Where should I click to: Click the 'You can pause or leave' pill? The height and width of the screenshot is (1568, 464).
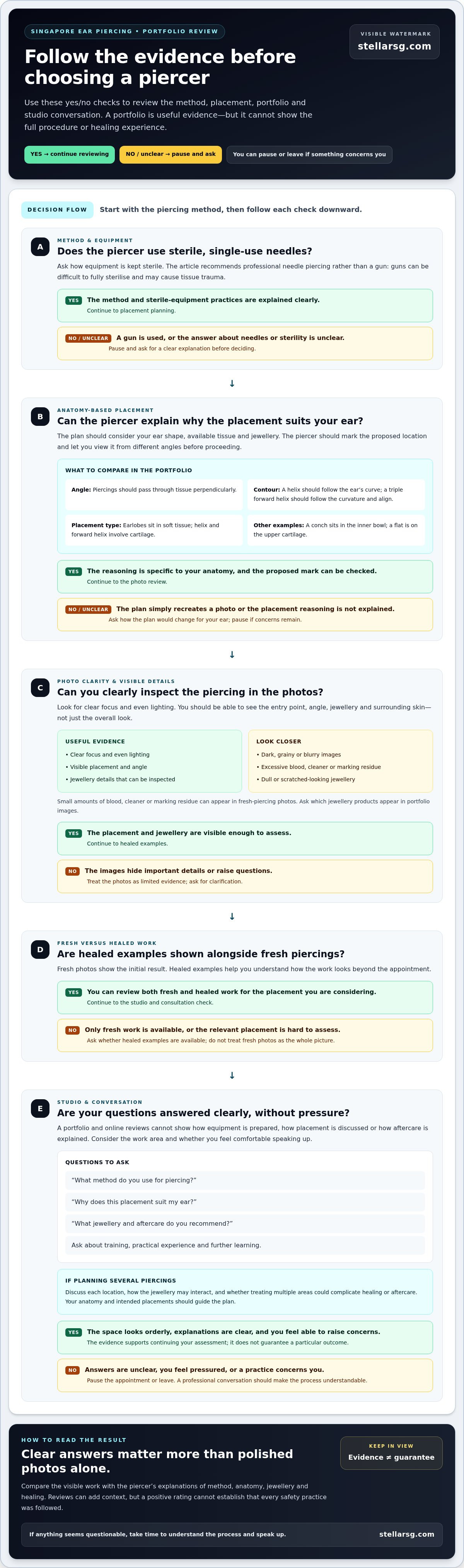tap(309, 155)
